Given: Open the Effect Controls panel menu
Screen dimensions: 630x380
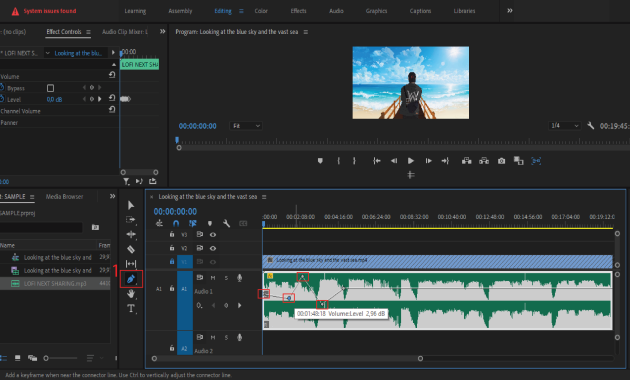Looking at the screenshot, I should 88,32.
